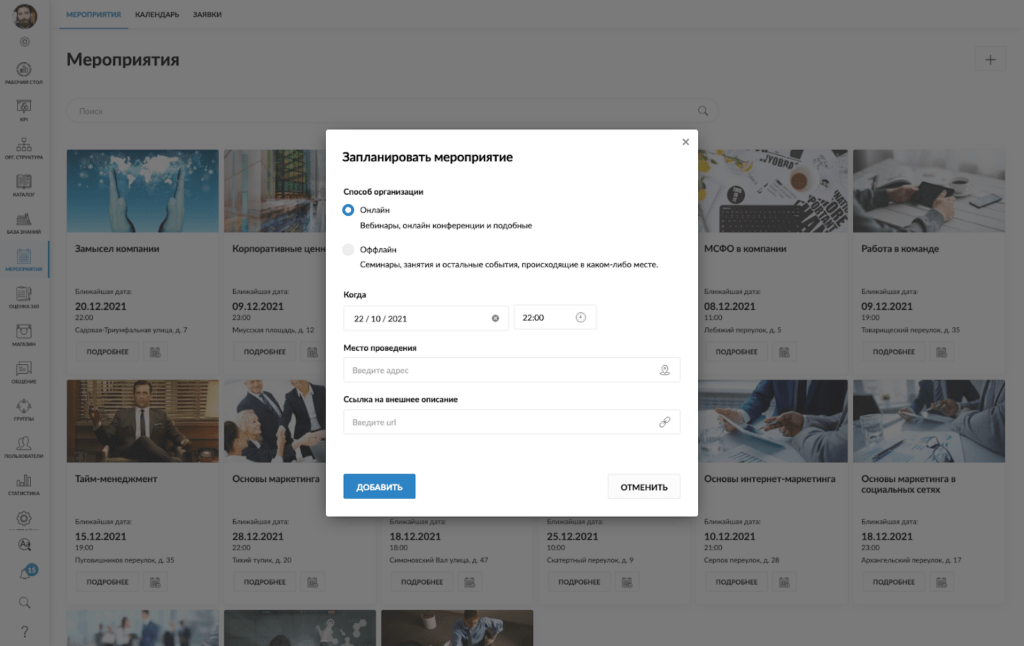Open the Статистика sidebar icon
1024x646 pixels.
click(24, 484)
